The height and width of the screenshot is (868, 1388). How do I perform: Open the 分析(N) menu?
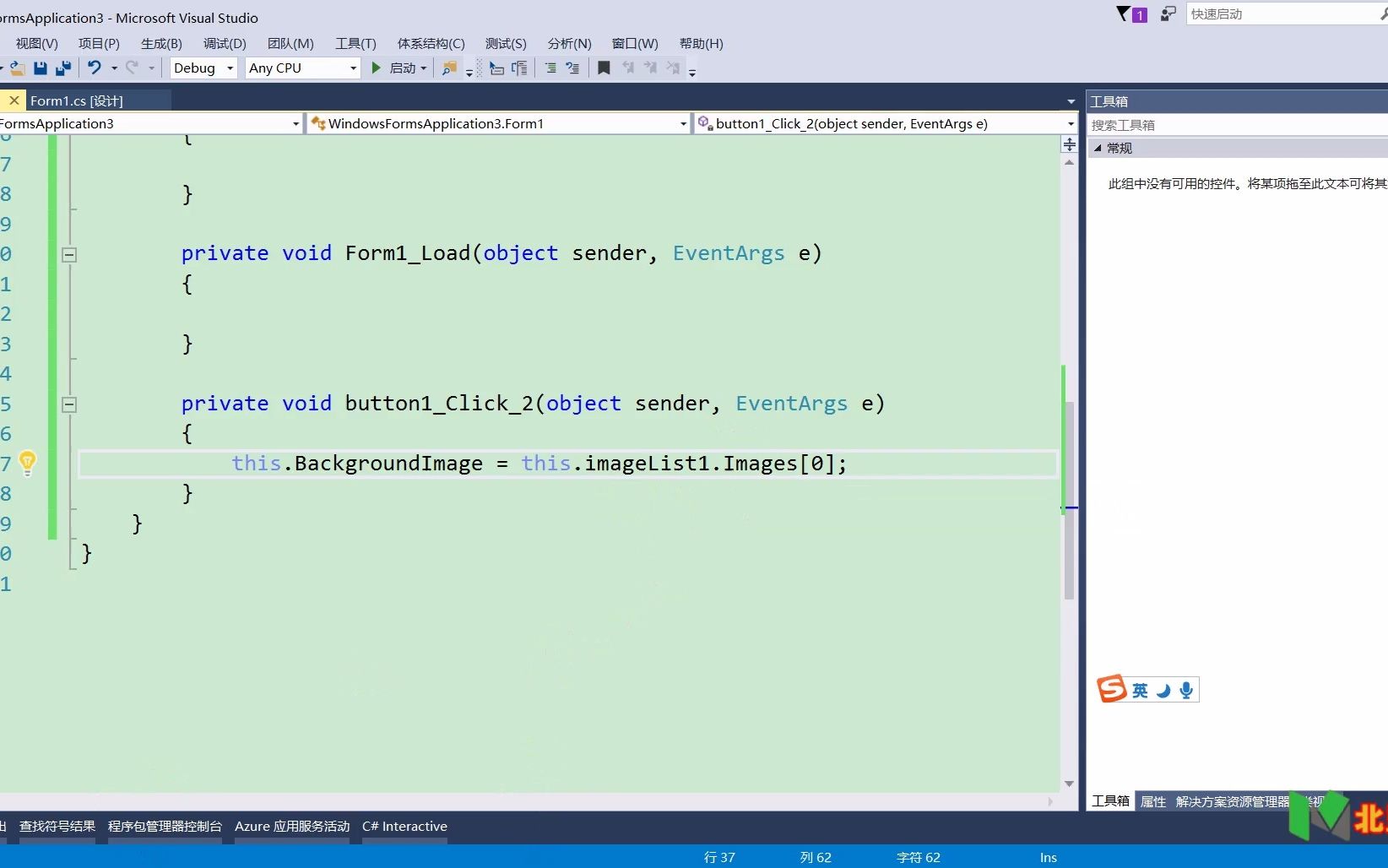click(x=569, y=43)
